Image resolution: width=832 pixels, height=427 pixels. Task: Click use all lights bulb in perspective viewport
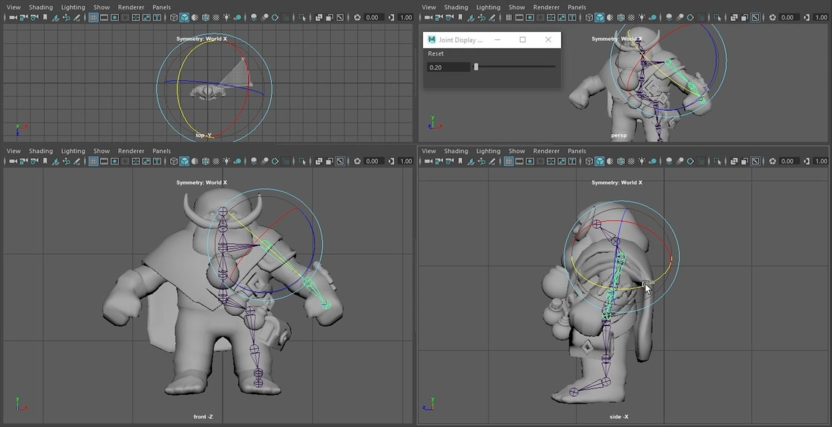pyautogui.click(x=642, y=17)
